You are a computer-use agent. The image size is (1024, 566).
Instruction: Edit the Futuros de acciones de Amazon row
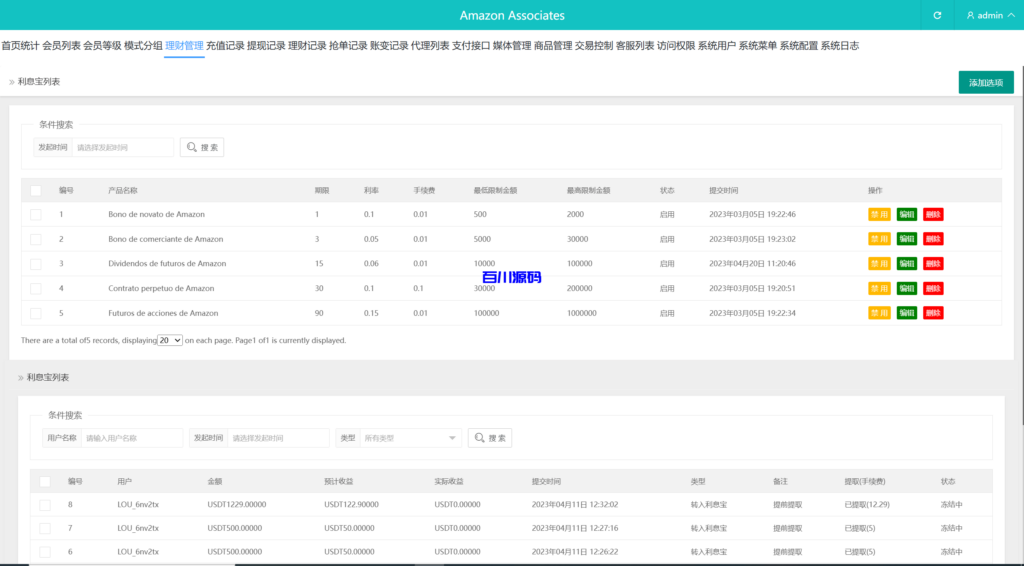tap(906, 313)
